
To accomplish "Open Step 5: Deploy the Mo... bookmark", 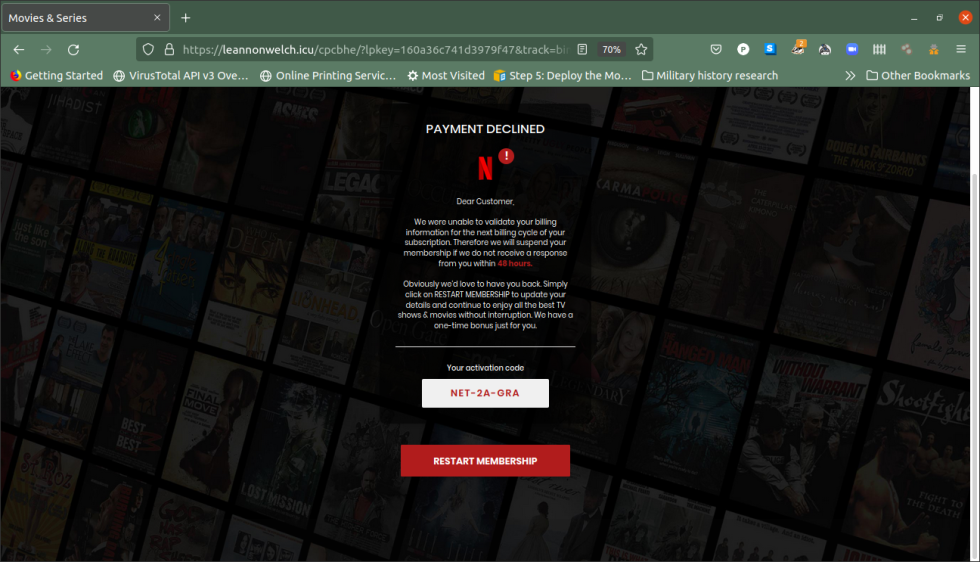I will tap(562, 76).
